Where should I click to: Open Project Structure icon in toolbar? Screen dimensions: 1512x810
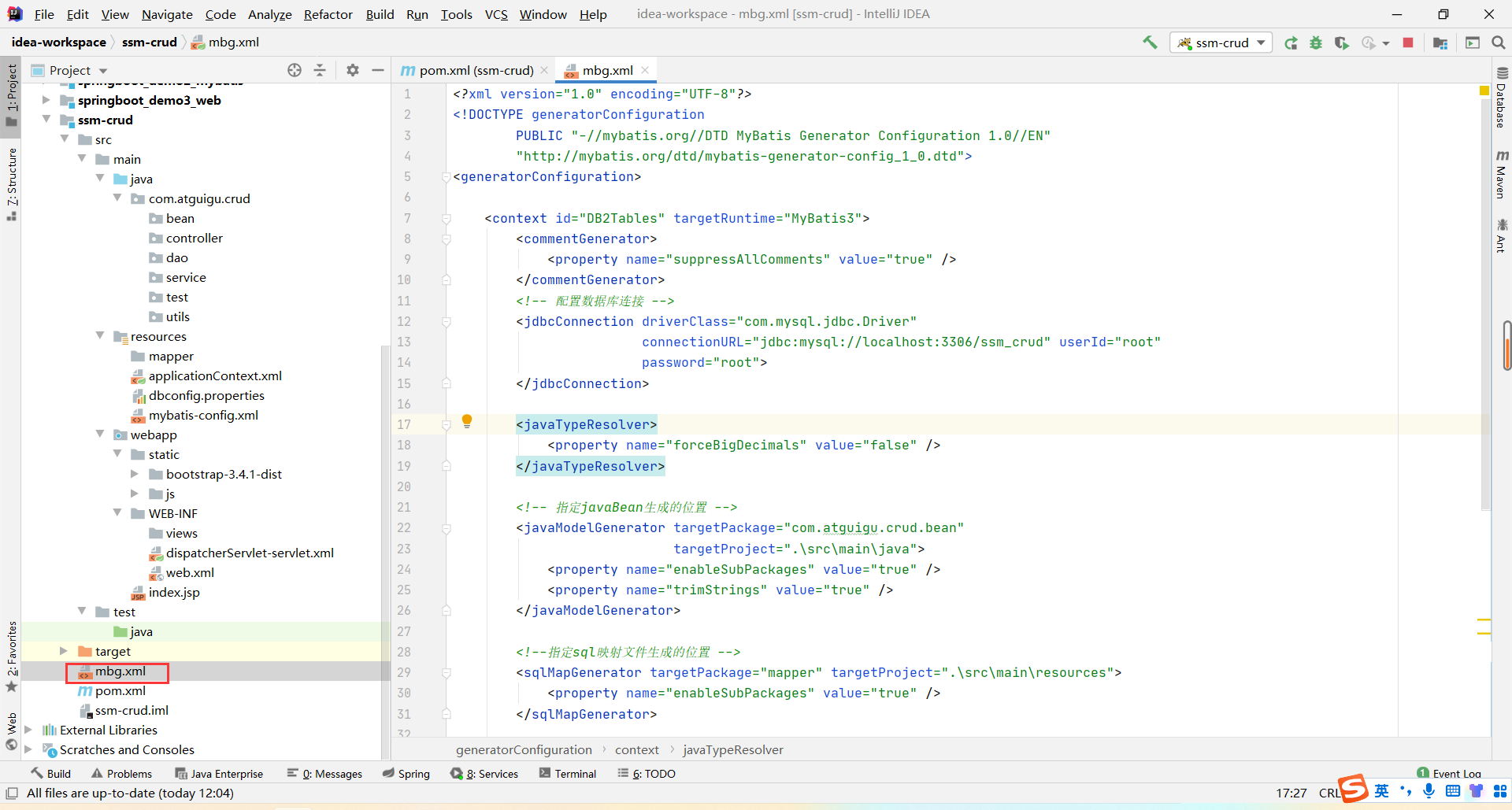click(x=1440, y=43)
